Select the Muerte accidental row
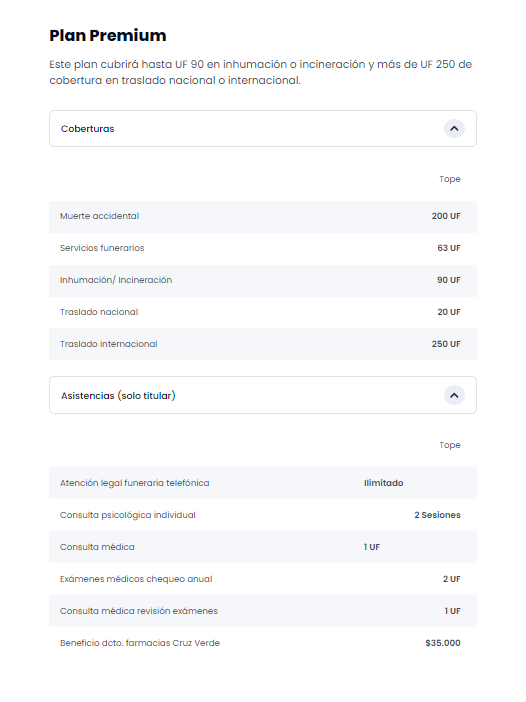This screenshot has width=526, height=702. click(x=263, y=216)
